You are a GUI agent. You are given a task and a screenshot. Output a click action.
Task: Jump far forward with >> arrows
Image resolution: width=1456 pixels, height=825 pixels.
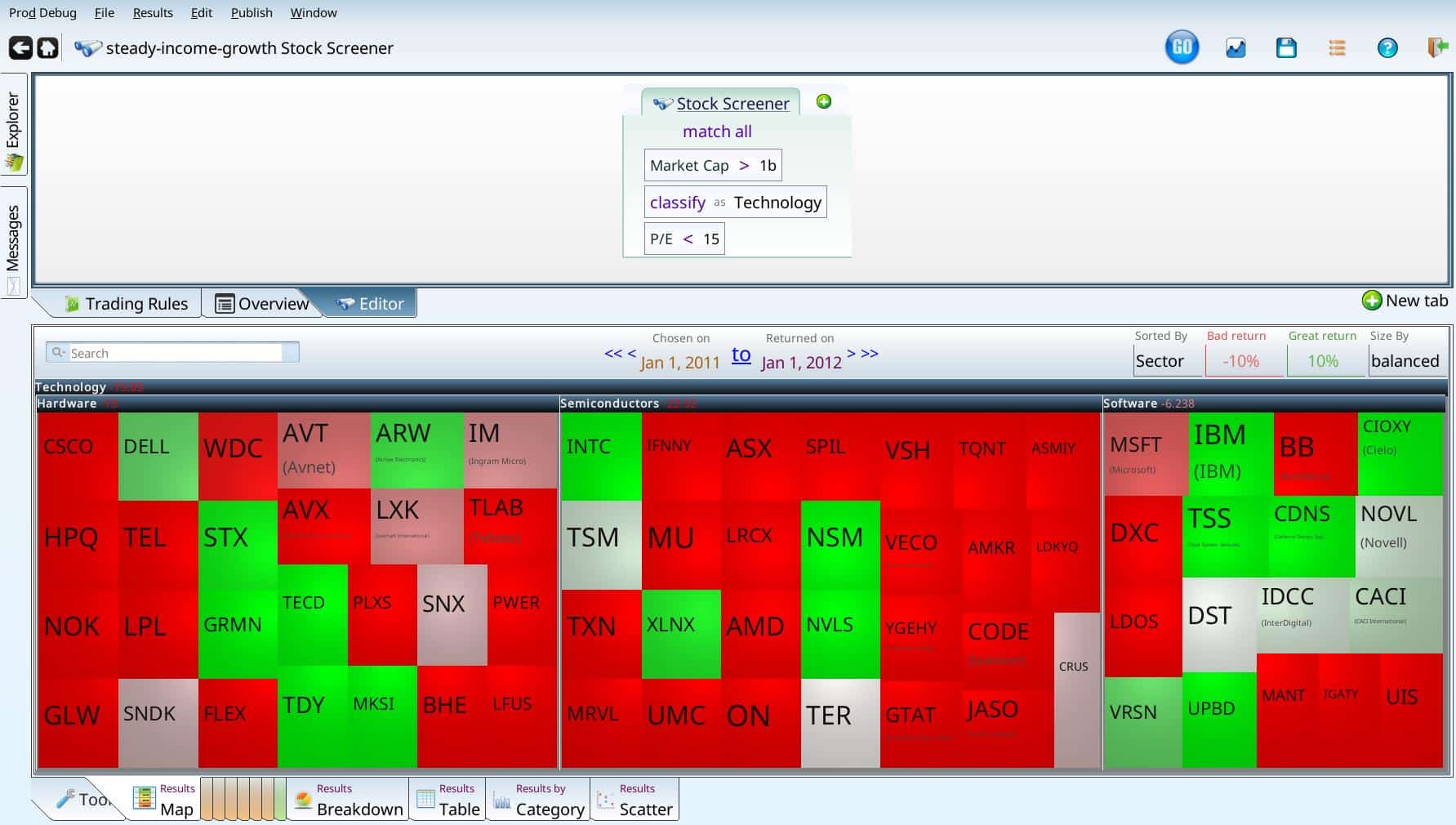870,354
